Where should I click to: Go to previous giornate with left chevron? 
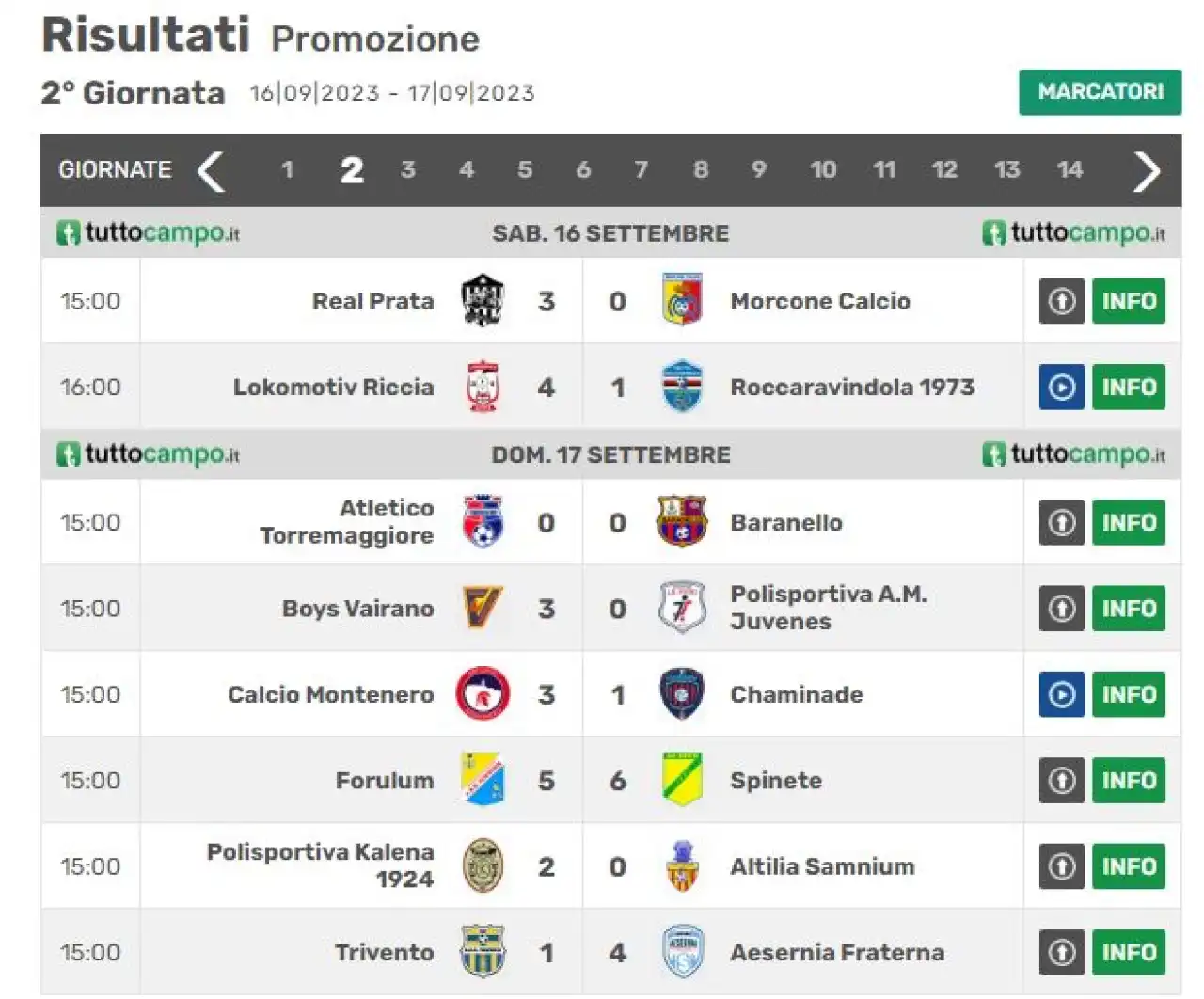pos(211,170)
